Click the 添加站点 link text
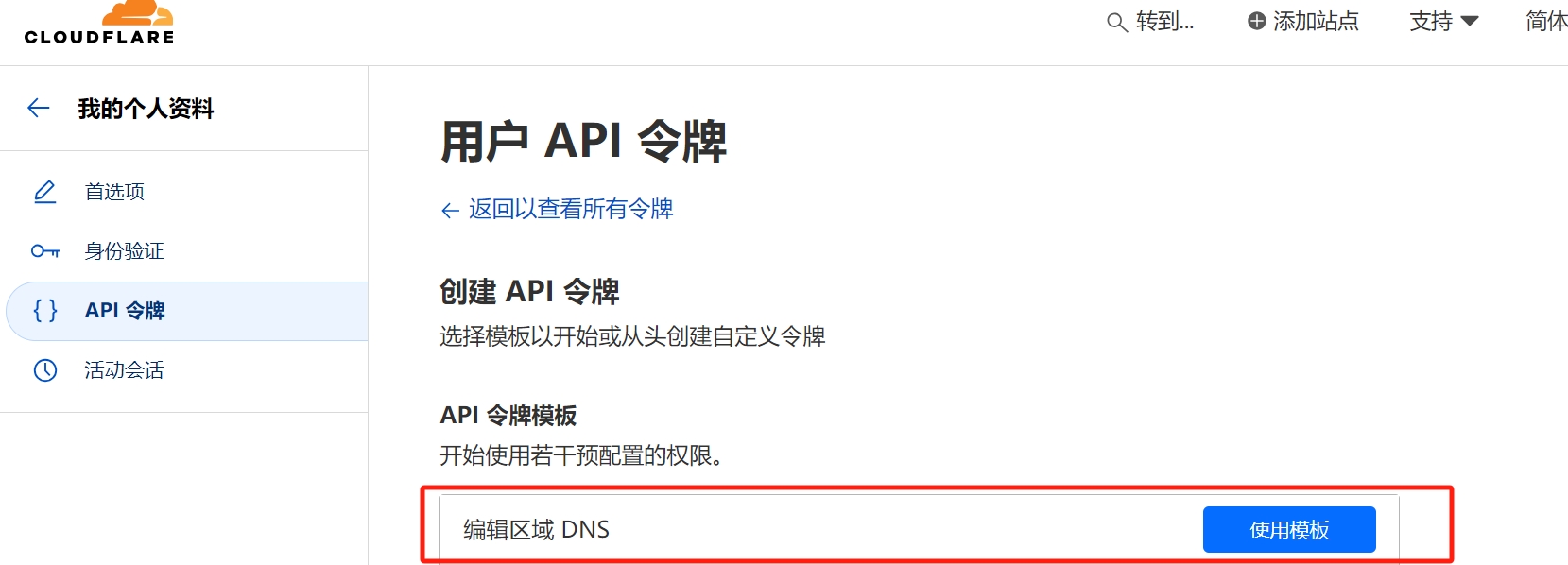Image resolution: width=1568 pixels, height=565 pixels. [1316, 21]
